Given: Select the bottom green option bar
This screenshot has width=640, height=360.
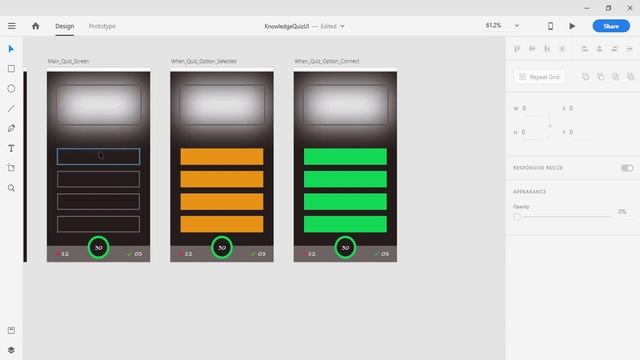Looking at the screenshot, I should [345, 224].
